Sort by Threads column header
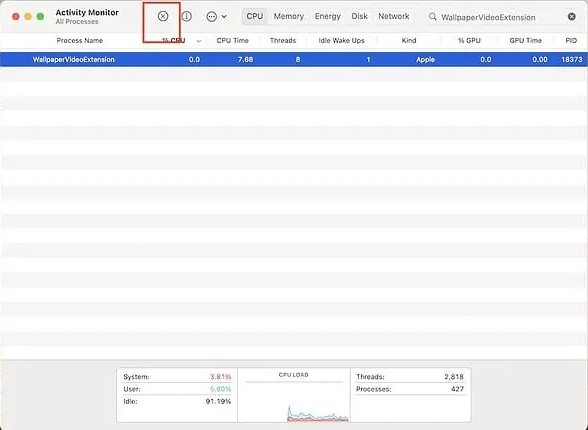Screen dimensions: 588x430 point(283,40)
